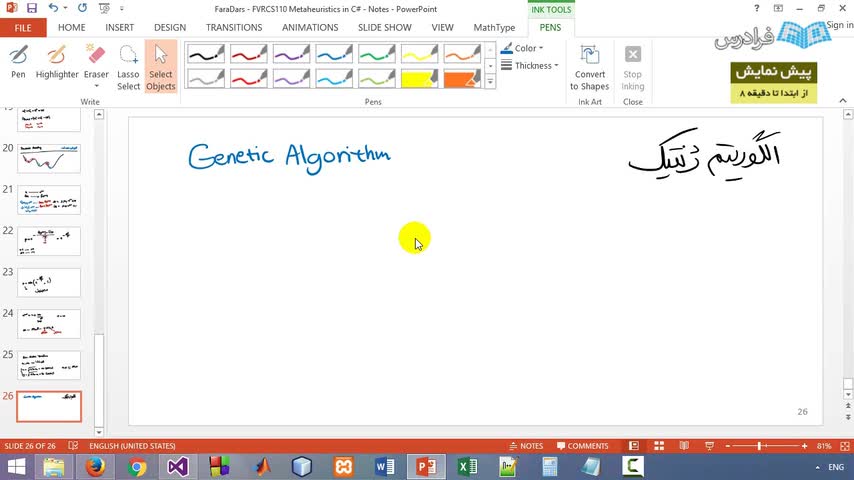Expand the Pens gallery more button

pyautogui.click(x=490, y=81)
